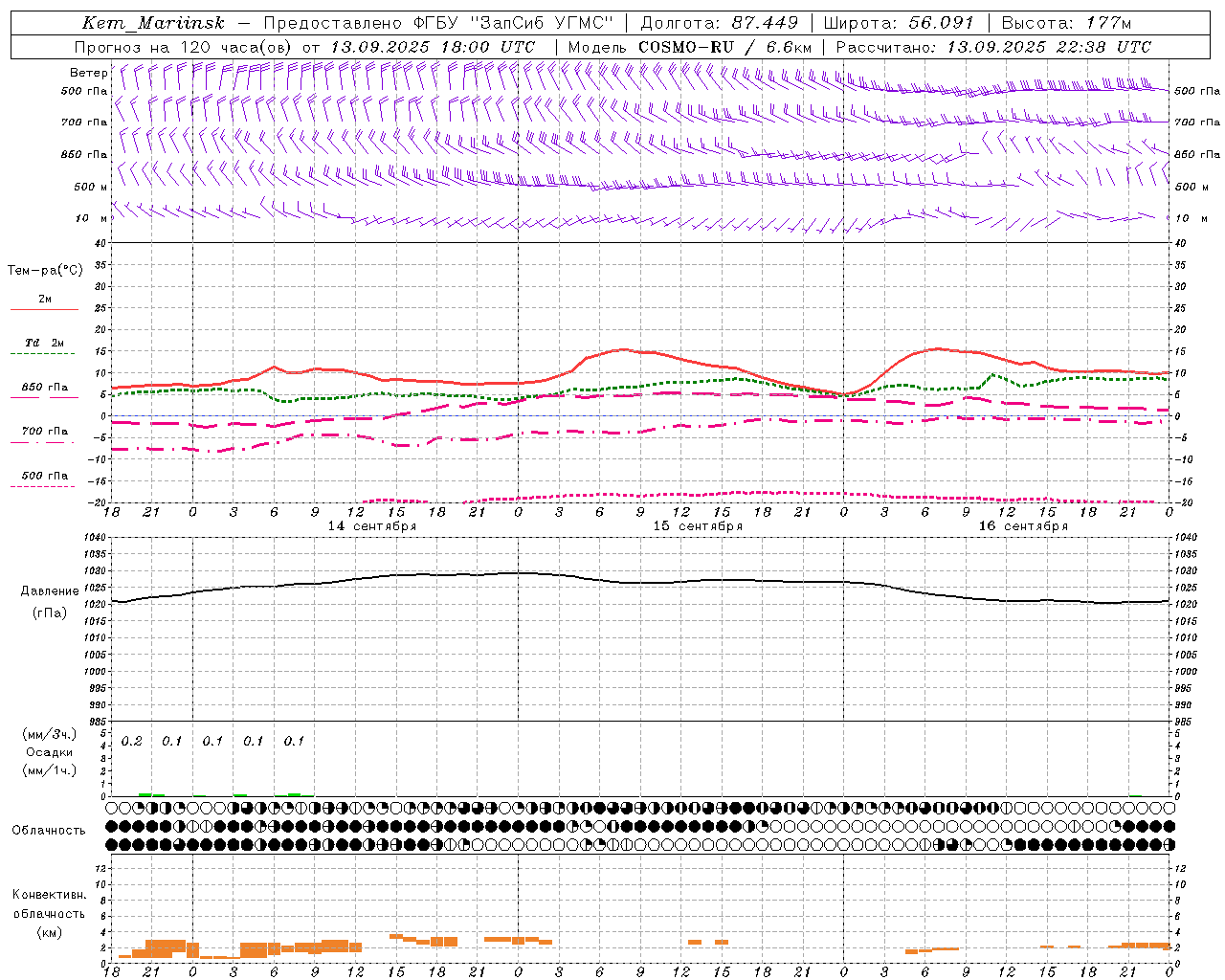Click the model name COSMO-RU / 6.6км
This screenshot has width=1225, height=980.
coord(725,47)
